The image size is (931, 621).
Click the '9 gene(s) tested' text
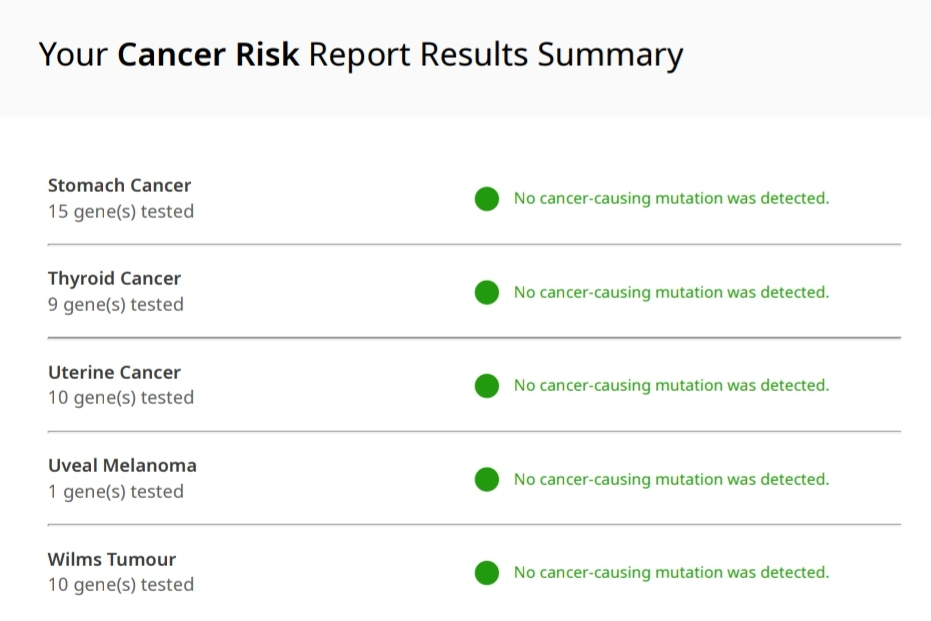click(x=116, y=304)
